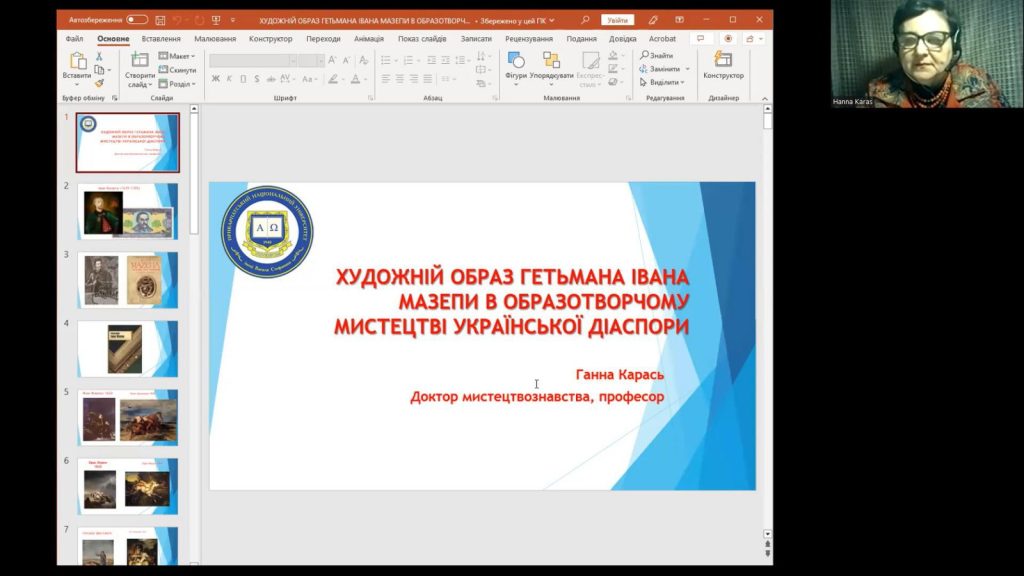Click the Знайти find button
Image resolution: width=1024 pixels, height=576 pixels.
(657, 56)
